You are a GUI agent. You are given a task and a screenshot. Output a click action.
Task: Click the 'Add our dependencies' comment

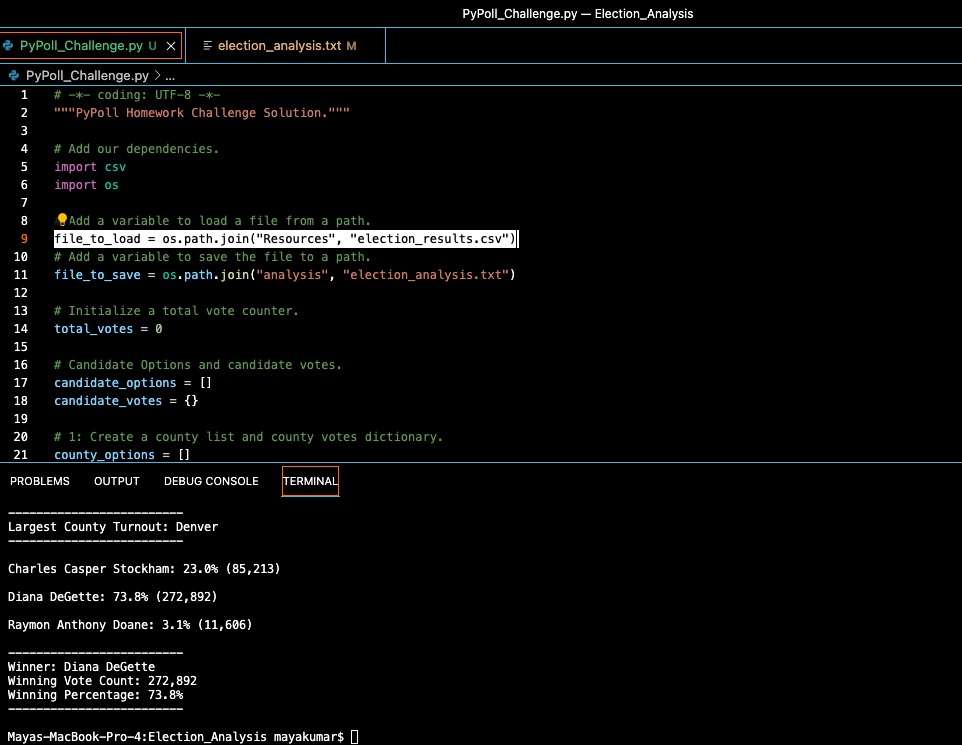coord(136,149)
